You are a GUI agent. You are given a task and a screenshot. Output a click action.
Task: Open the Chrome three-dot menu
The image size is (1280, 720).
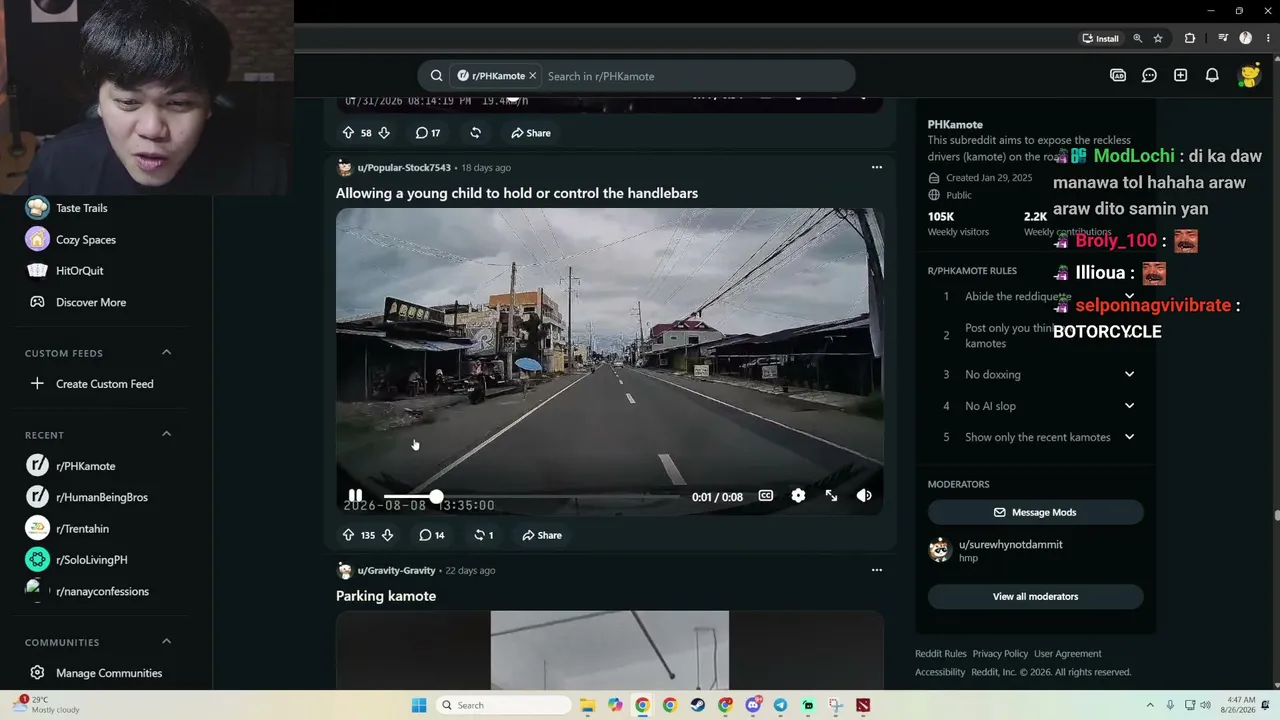pos(1267,38)
